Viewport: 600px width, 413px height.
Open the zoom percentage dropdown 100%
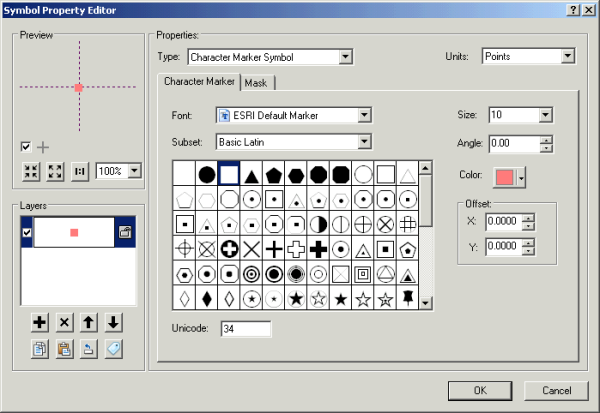pos(135,171)
